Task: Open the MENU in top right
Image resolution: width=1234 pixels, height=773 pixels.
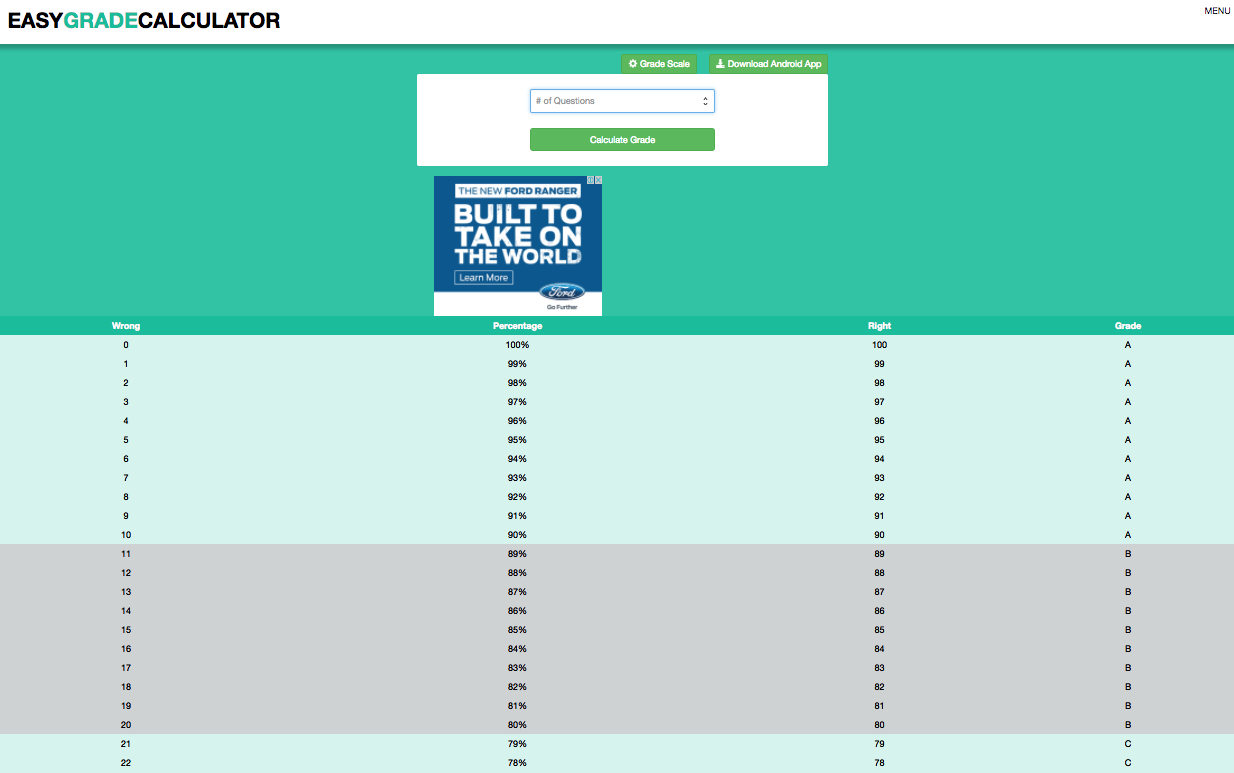Action: click(x=1217, y=11)
